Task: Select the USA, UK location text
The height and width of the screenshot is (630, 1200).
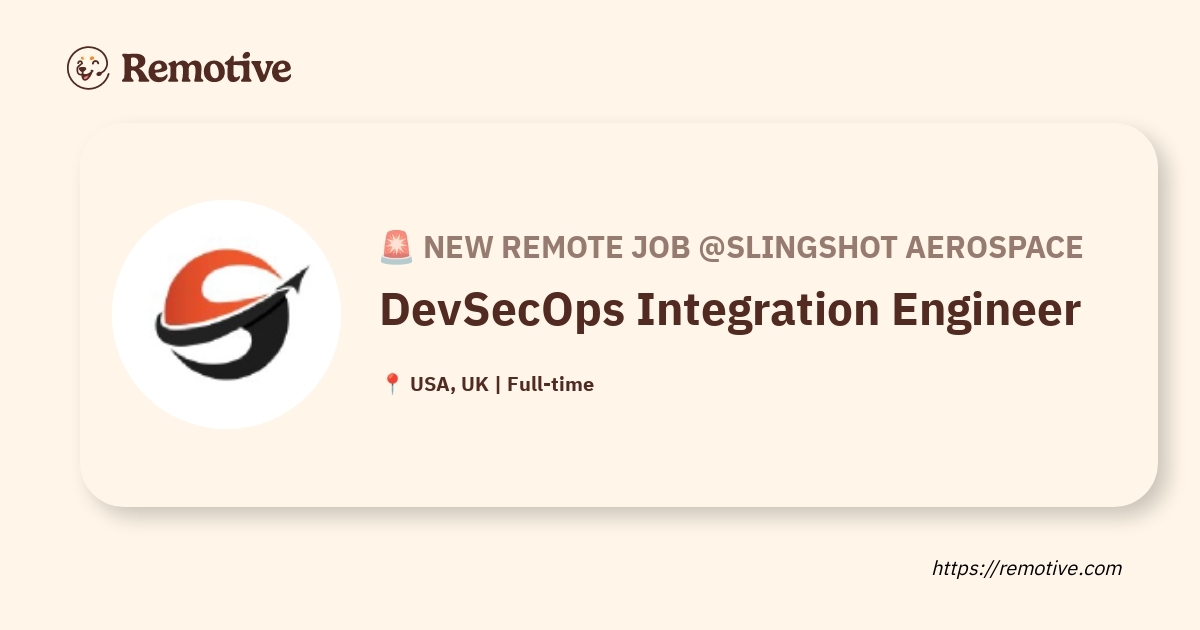Action: (x=449, y=384)
